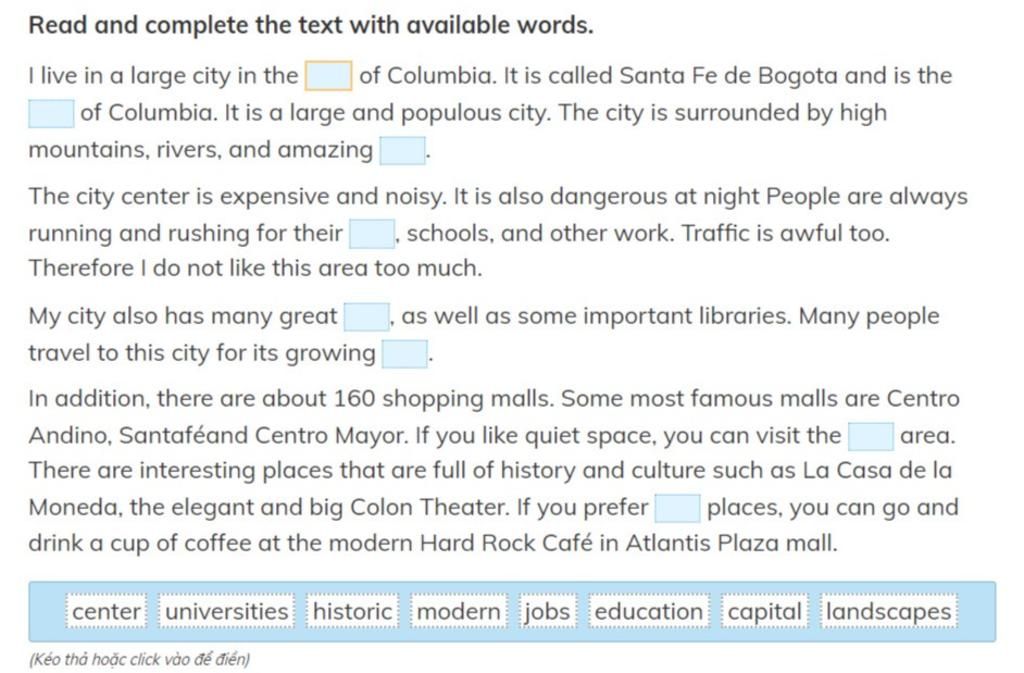Click the blank after 'for its growing'
Image resolution: width=1024 pixels, height=673 pixels.
pos(404,354)
